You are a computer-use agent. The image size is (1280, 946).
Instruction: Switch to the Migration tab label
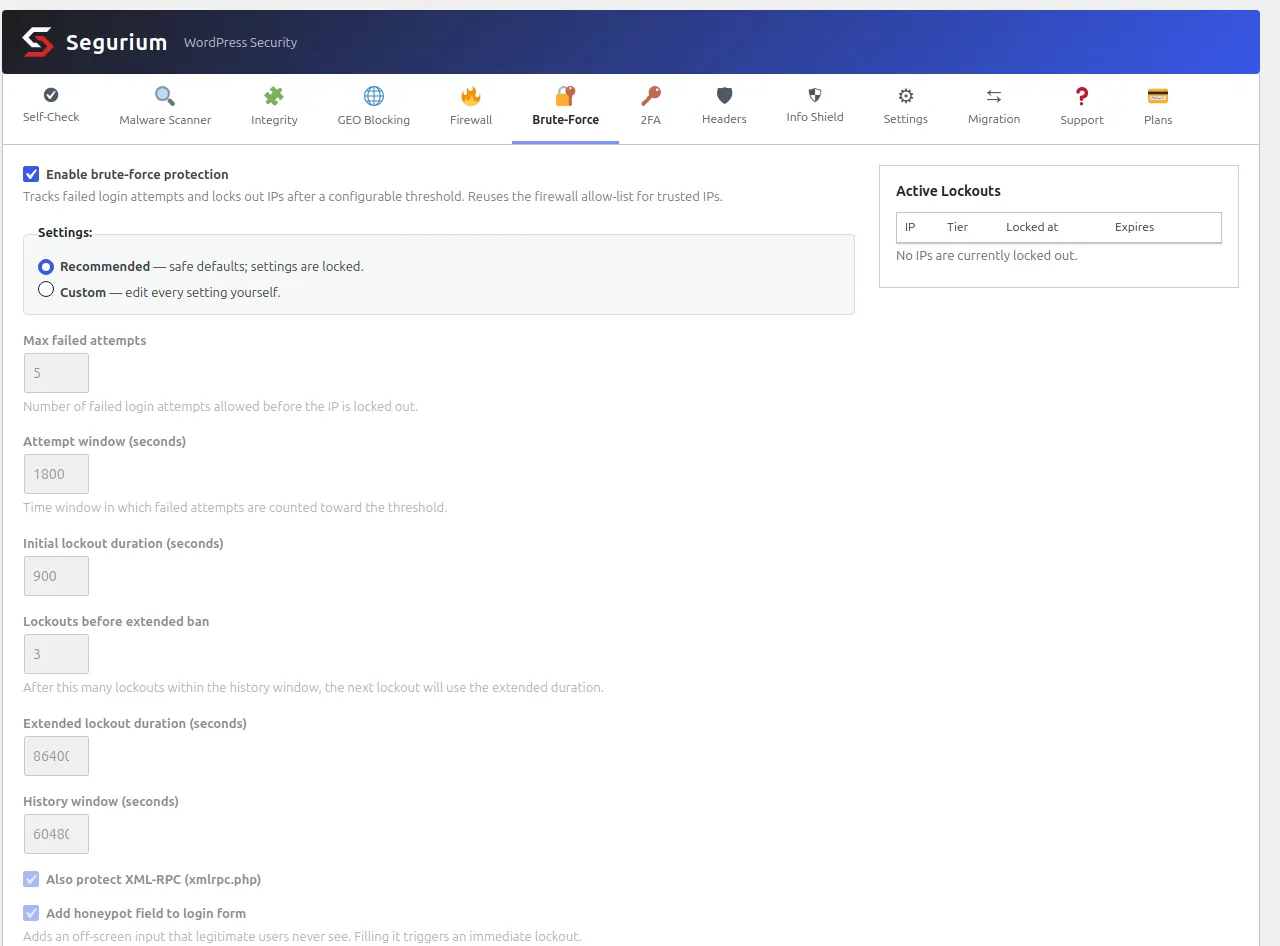pyautogui.click(x=994, y=119)
